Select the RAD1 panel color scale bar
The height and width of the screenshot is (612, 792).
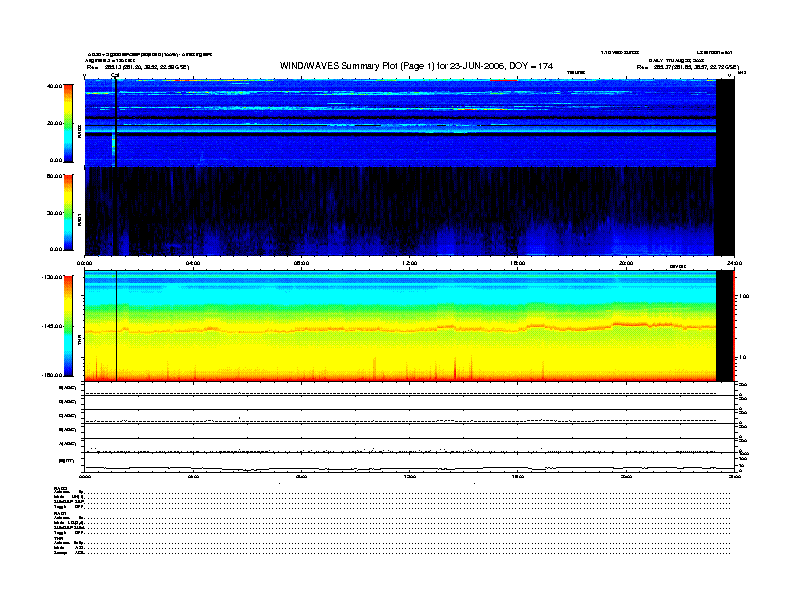click(68, 213)
